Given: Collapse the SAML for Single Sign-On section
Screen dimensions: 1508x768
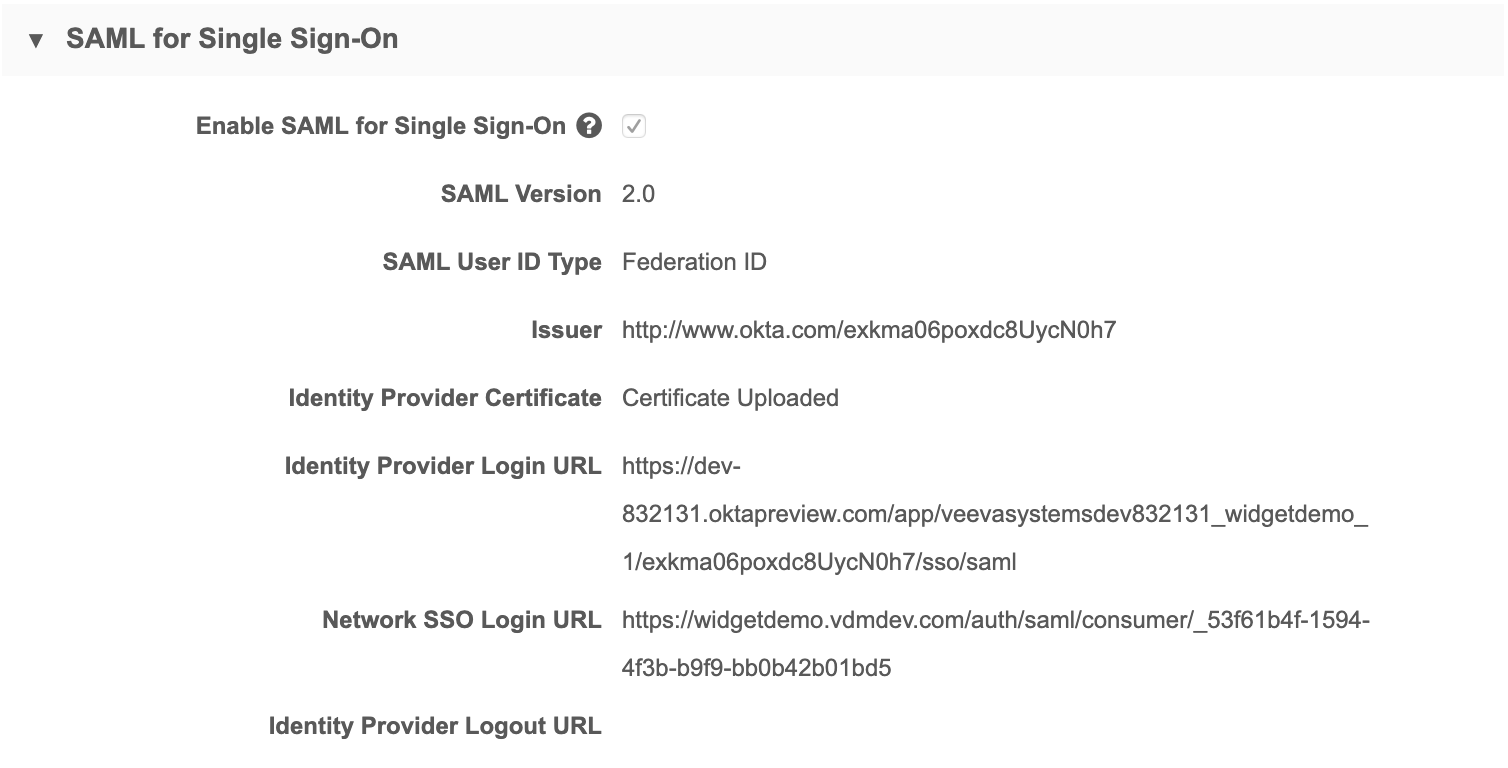Looking at the screenshot, I should click(x=37, y=41).
